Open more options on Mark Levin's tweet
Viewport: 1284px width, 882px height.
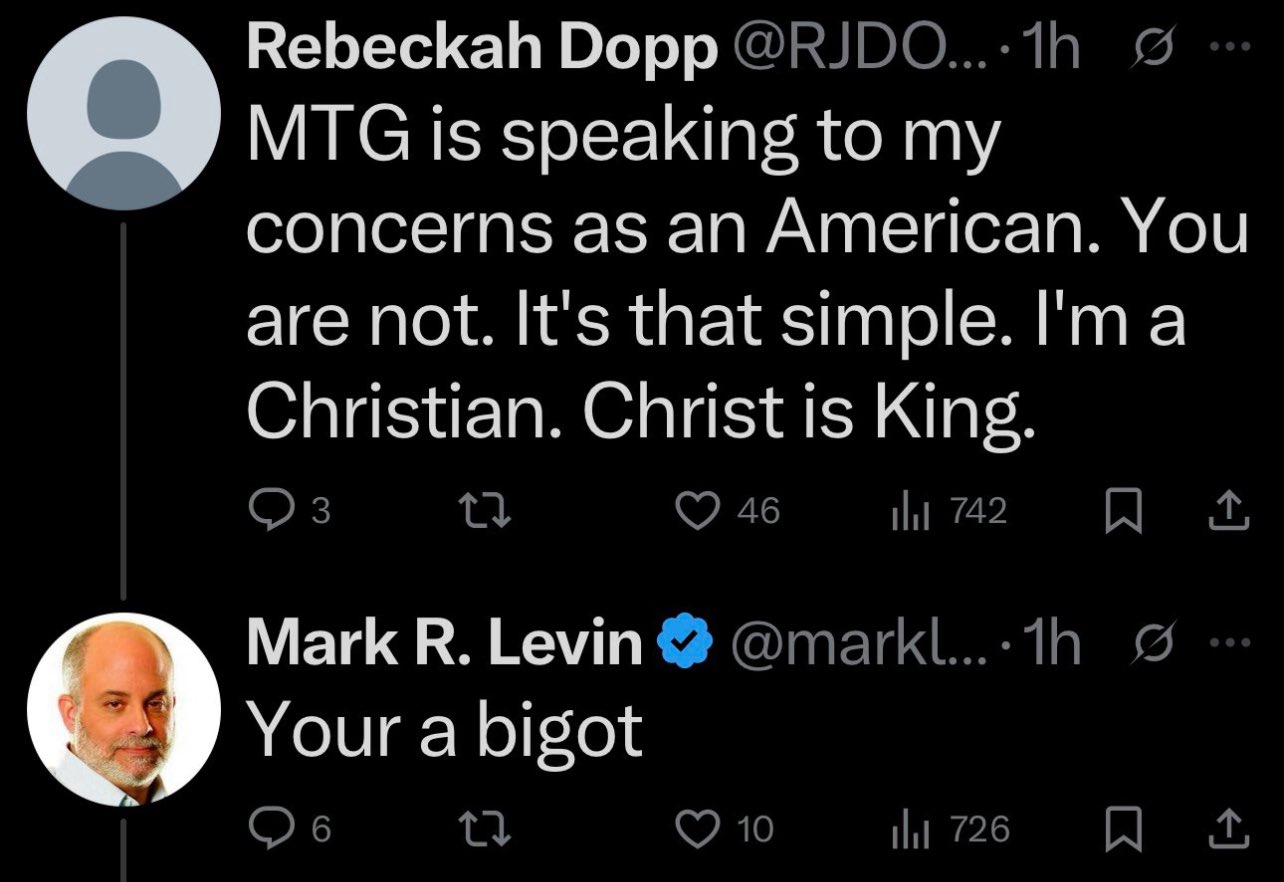pyautogui.click(x=1229, y=643)
